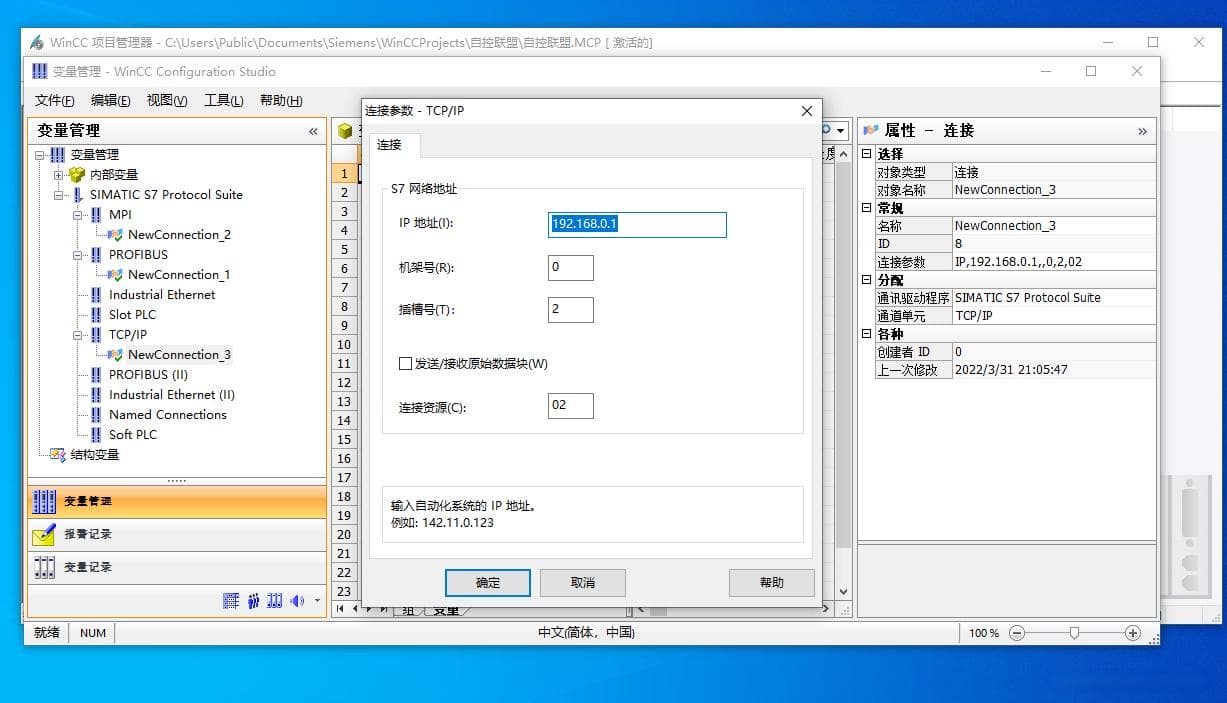Click 连接参数 value IP,192.168.0.1,,0,2,02
Screen dimensions: 1227x703
pyautogui.click(x=1054, y=262)
